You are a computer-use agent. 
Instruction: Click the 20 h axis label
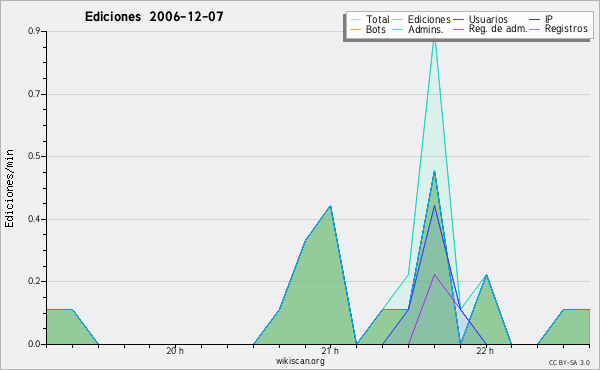point(175,350)
